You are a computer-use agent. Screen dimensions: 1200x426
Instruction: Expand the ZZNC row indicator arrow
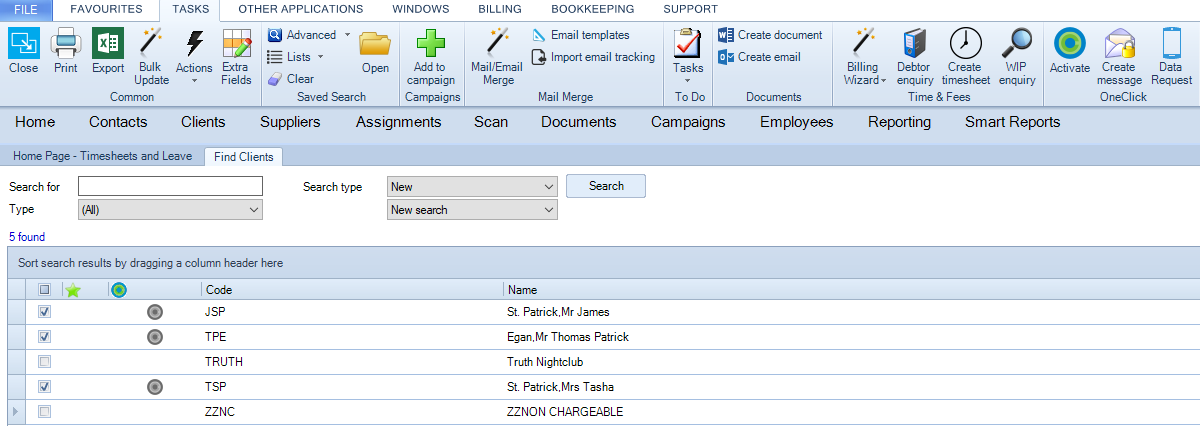coord(14,411)
